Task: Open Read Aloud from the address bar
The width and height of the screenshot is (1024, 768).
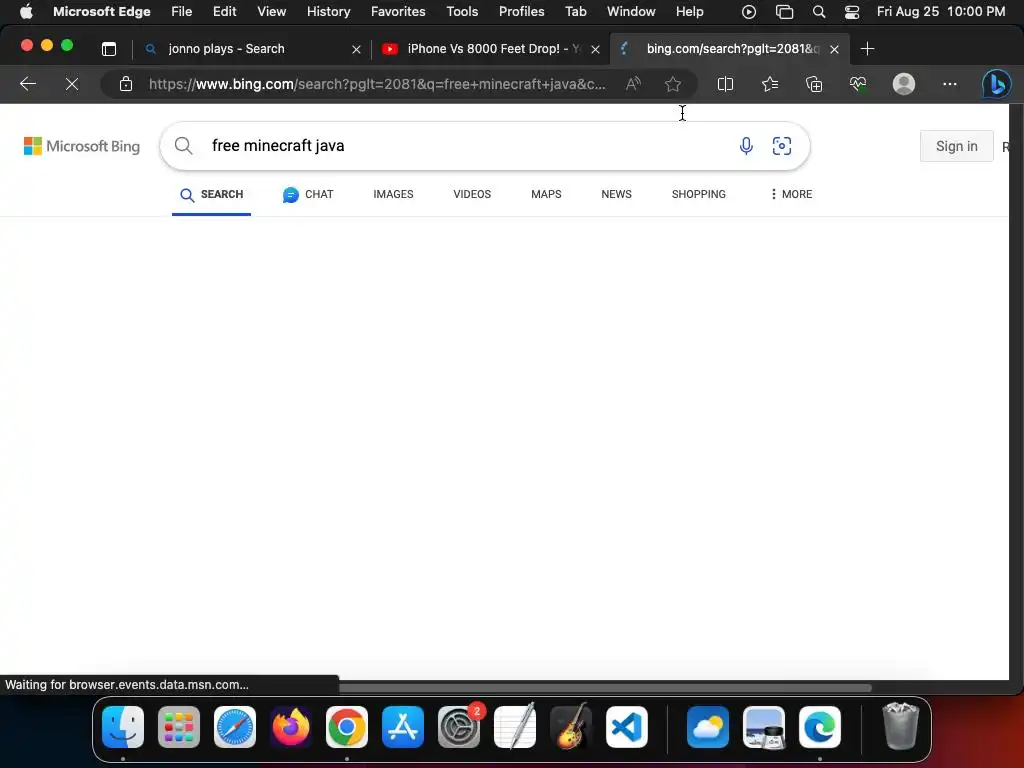Action: pyautogui.click(x=633, y=84)
